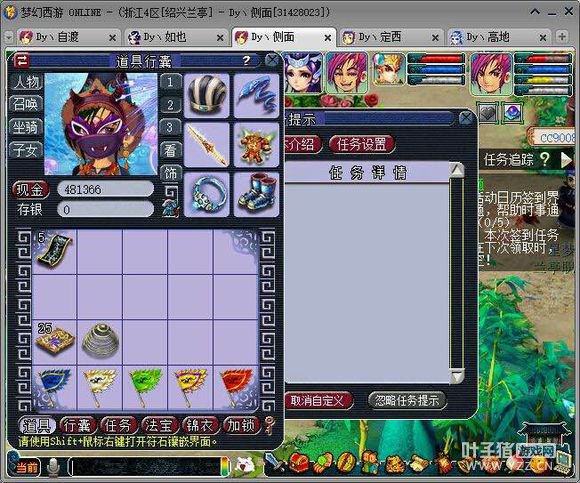
Task: Open inventory help question mark
Action: [x=246, y=61]
